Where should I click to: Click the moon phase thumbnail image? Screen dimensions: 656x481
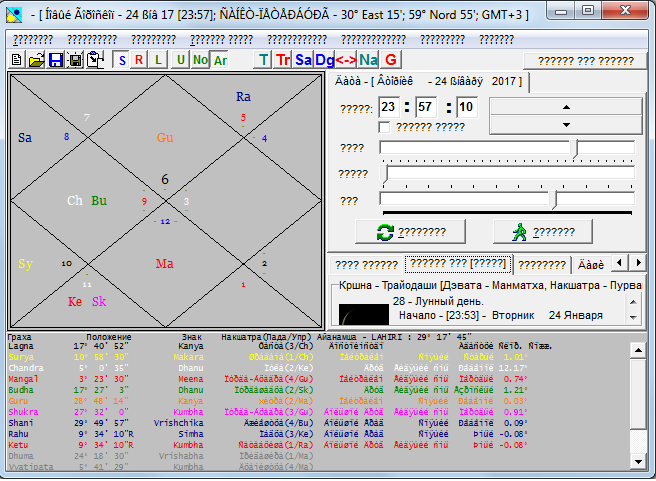(364, 315)
